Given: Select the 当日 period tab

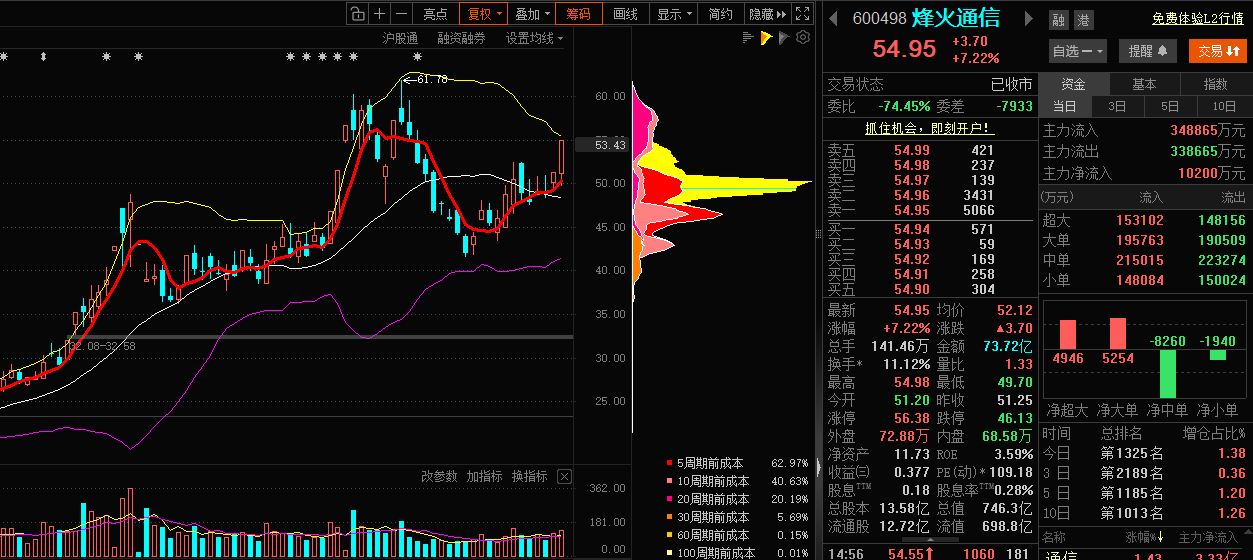Looking at the screenshot, I should pyautogui.click(x=1065, y=106).
